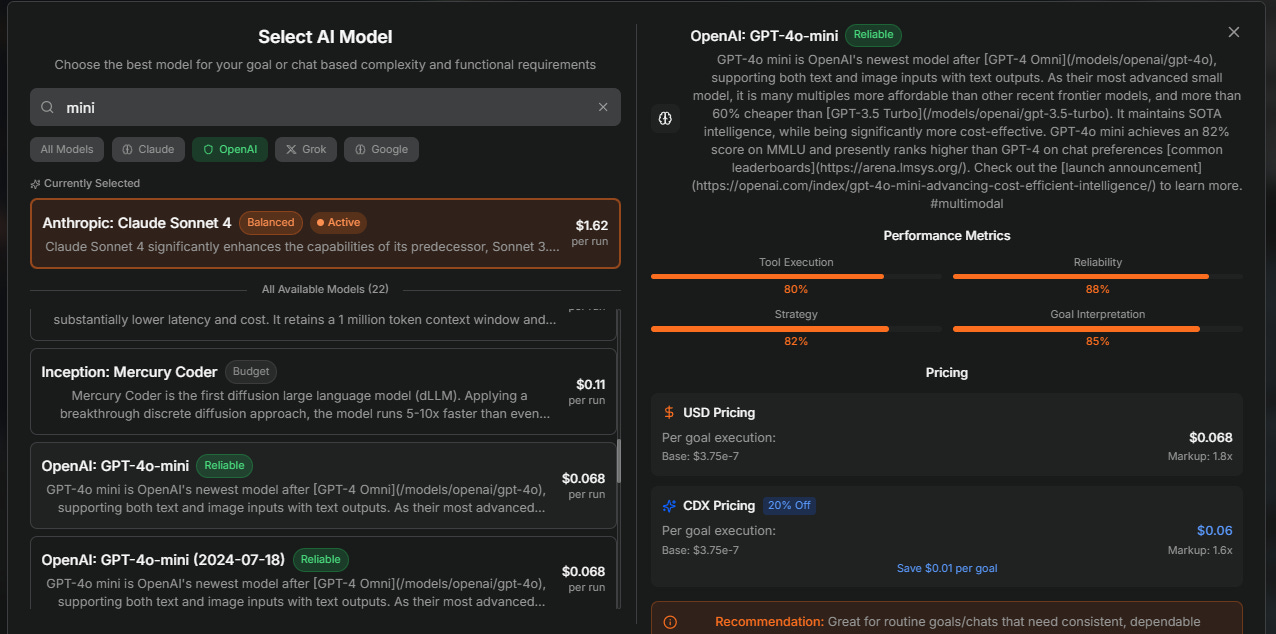
Task: Choose Inception: Mercury Coder model
Action: tap(323, 391)
